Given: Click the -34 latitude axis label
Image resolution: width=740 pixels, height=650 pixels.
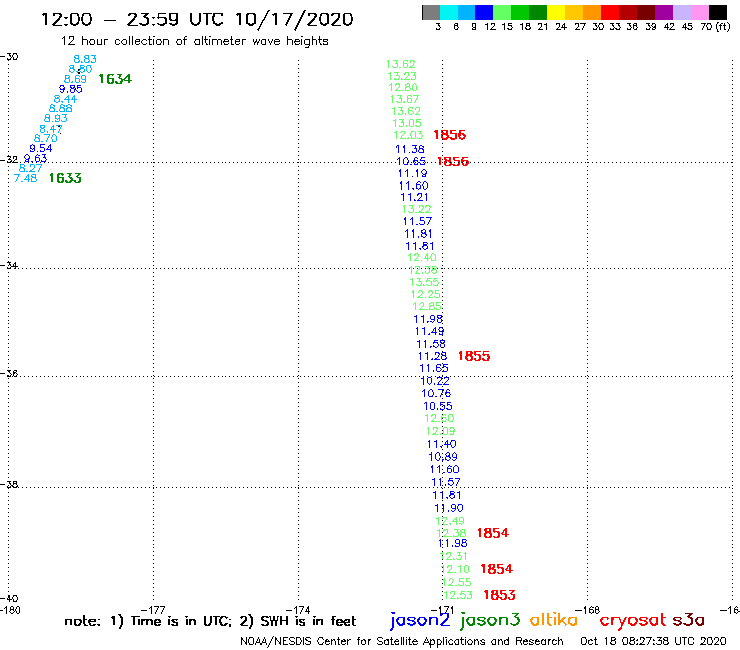Looking at the screenshot, I should point(10,265).
